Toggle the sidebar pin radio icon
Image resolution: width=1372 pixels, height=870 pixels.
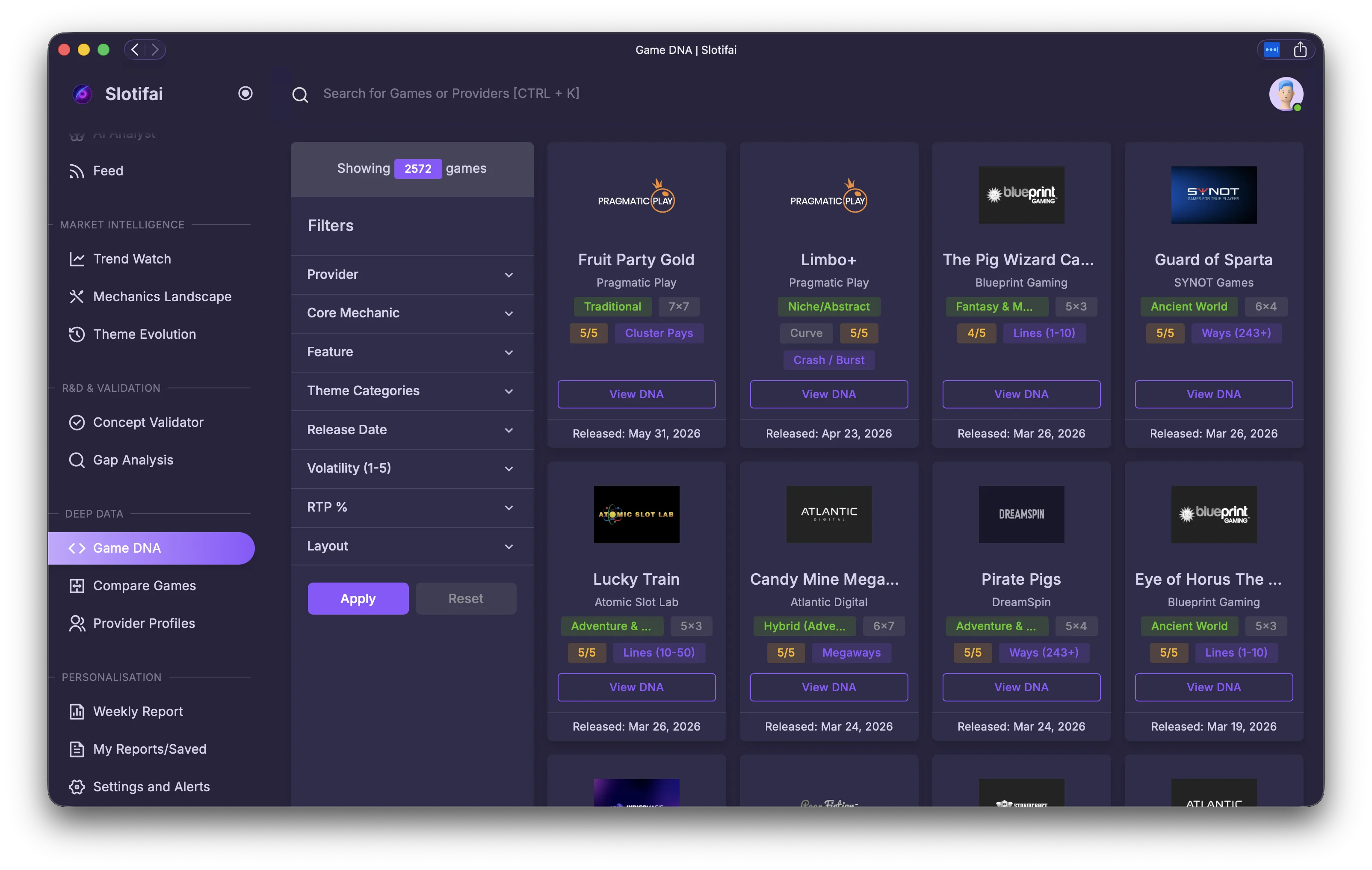(245, 93)
